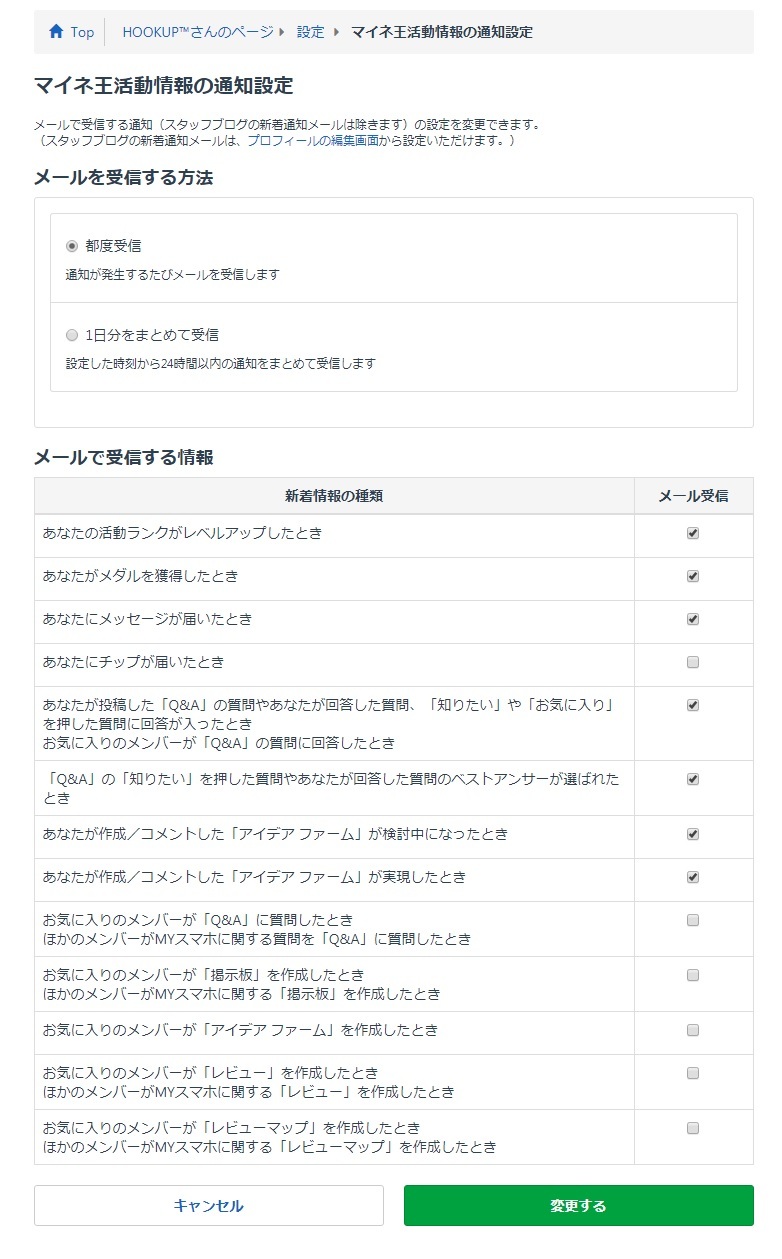The height and width of the screenshot is (1259, 782).
Task: Select the 都度受信 radio button
Action: click(71, 246)
